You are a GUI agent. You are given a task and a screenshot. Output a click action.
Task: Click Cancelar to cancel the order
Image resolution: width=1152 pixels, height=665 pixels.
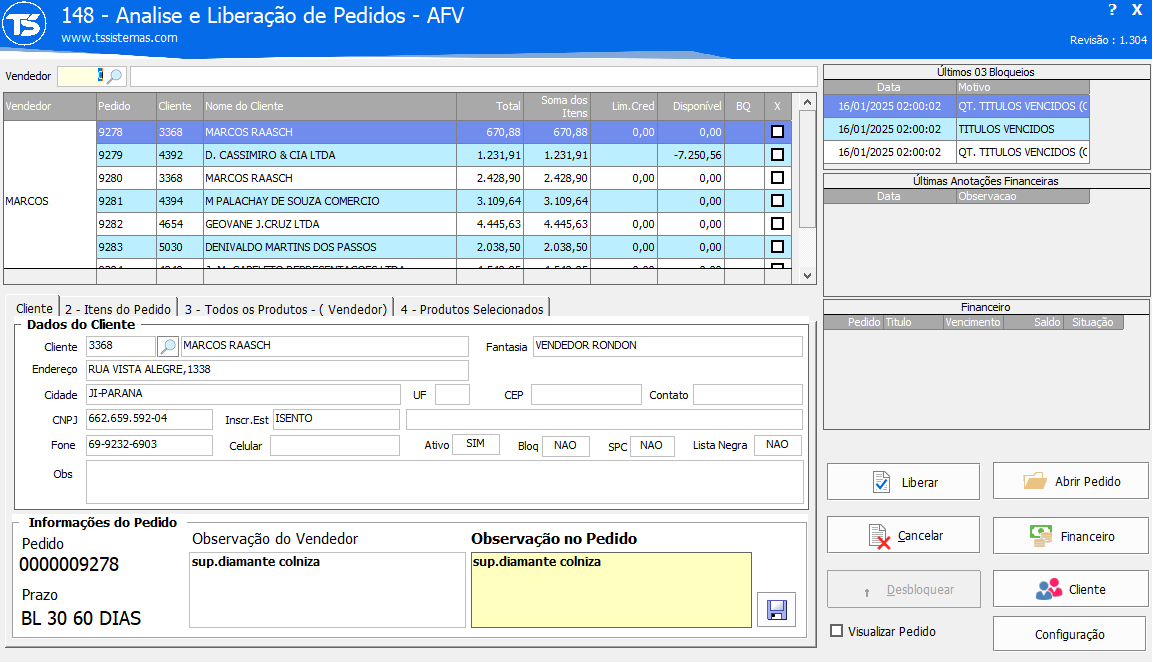point(903,536)
